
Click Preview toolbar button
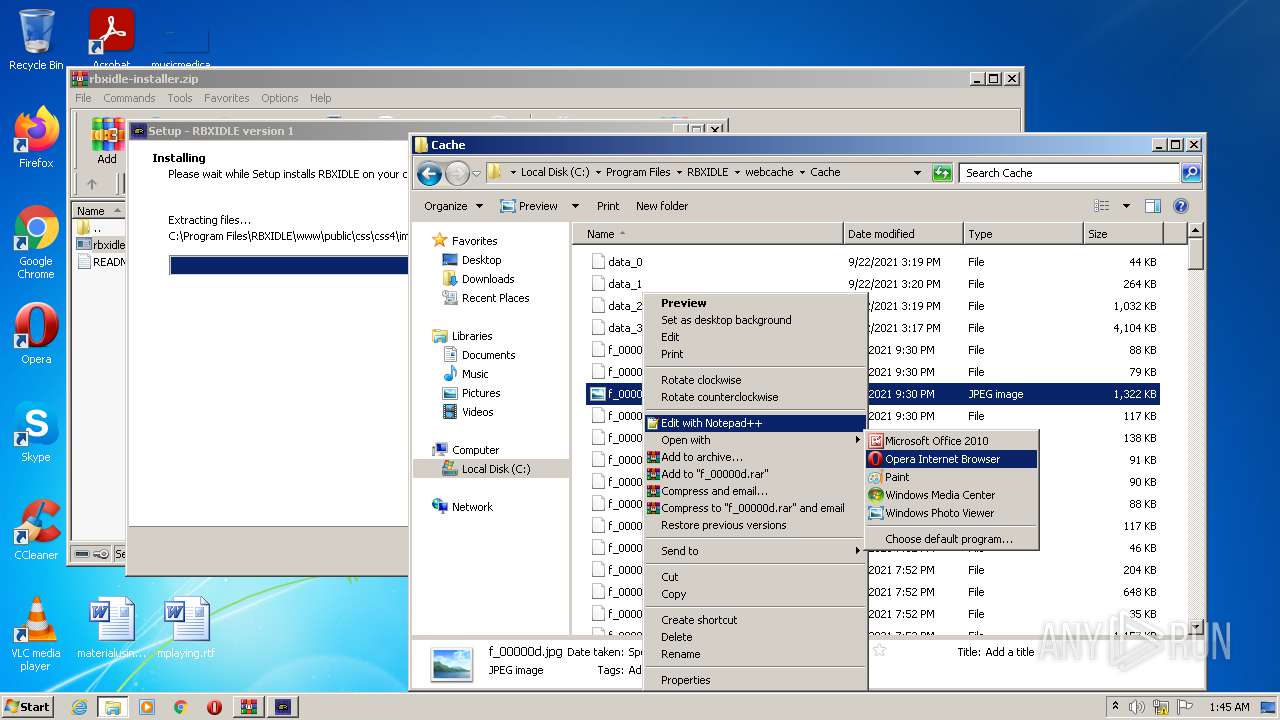(529, 206)
